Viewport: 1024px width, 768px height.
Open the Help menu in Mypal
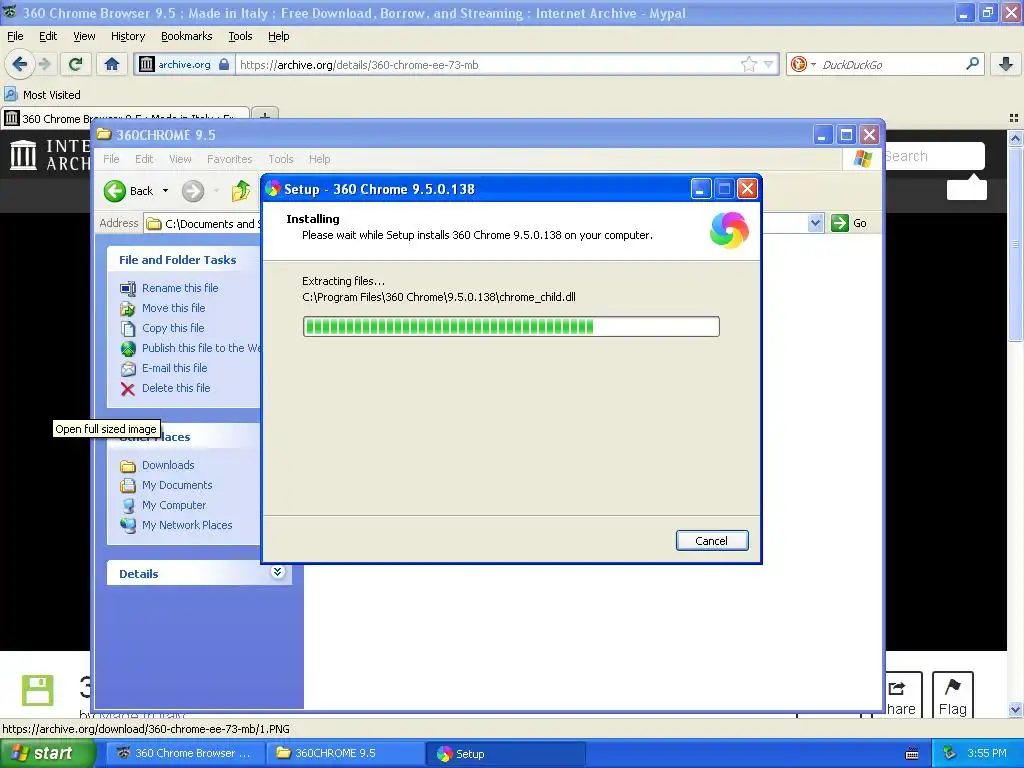[278, 36]
